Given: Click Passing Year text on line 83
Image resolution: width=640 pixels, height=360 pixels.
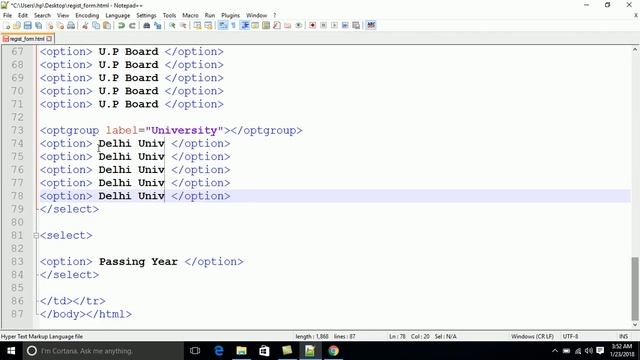Looking at the screenshot, I should [x=138, y=262].
